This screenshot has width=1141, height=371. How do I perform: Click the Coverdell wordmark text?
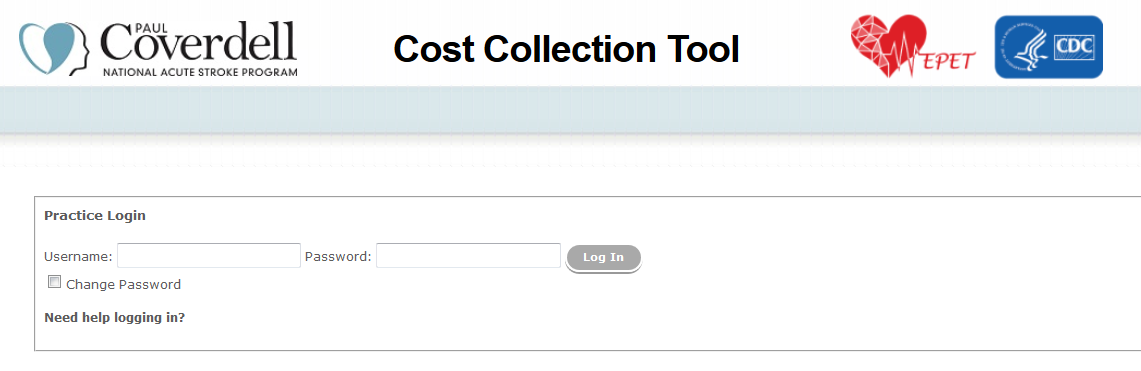click(199, 42)
